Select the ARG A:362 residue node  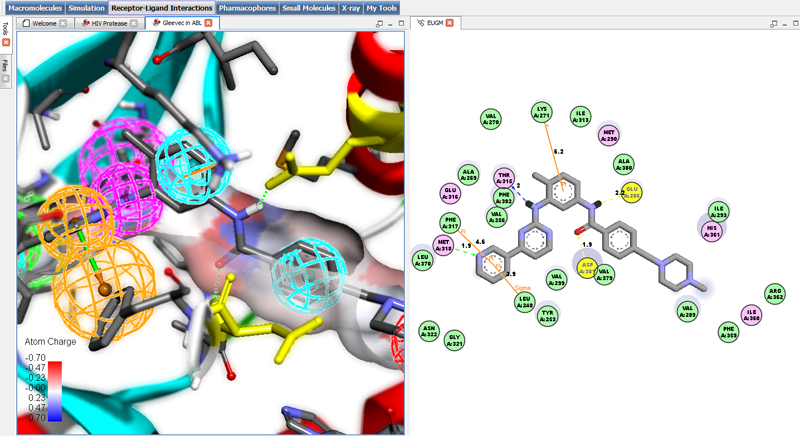(775, 294)
